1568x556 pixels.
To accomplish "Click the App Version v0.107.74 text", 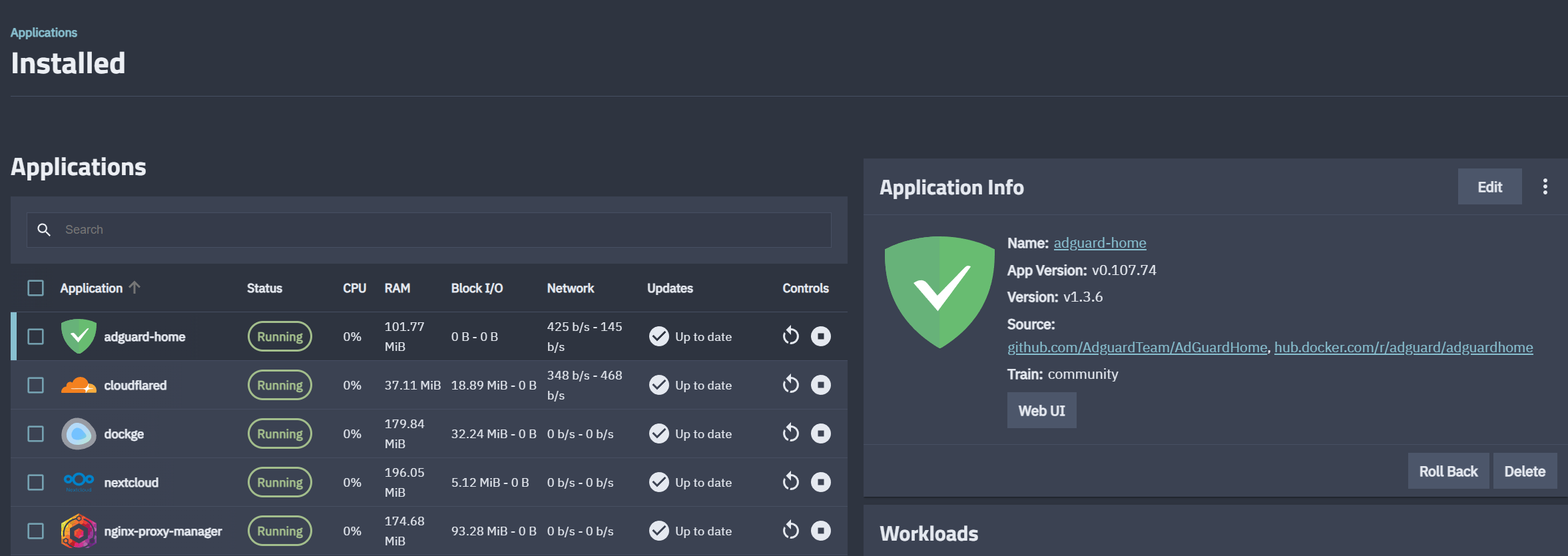I will [1082, 270].
